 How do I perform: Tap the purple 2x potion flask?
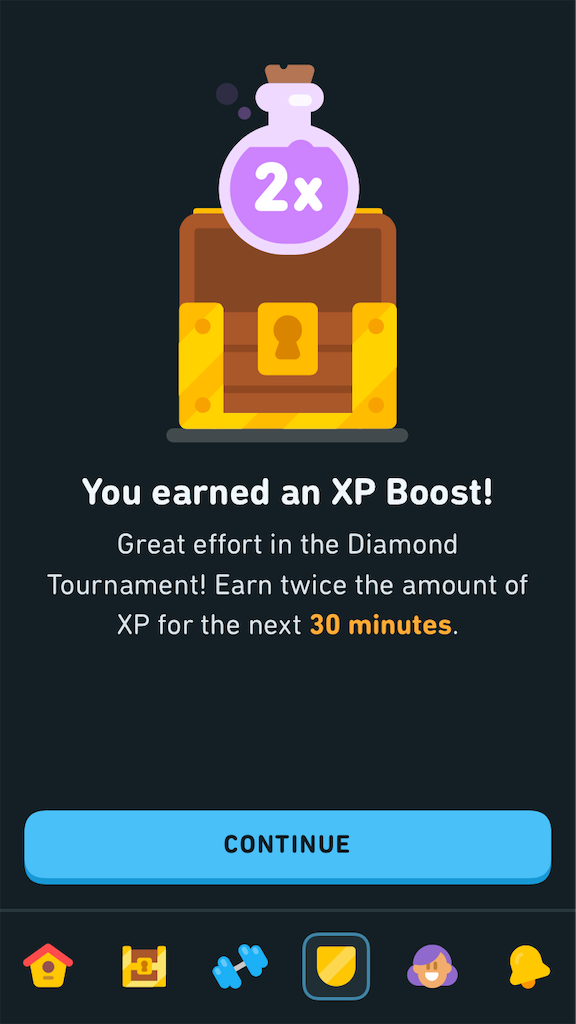click(x=288, y=160)
